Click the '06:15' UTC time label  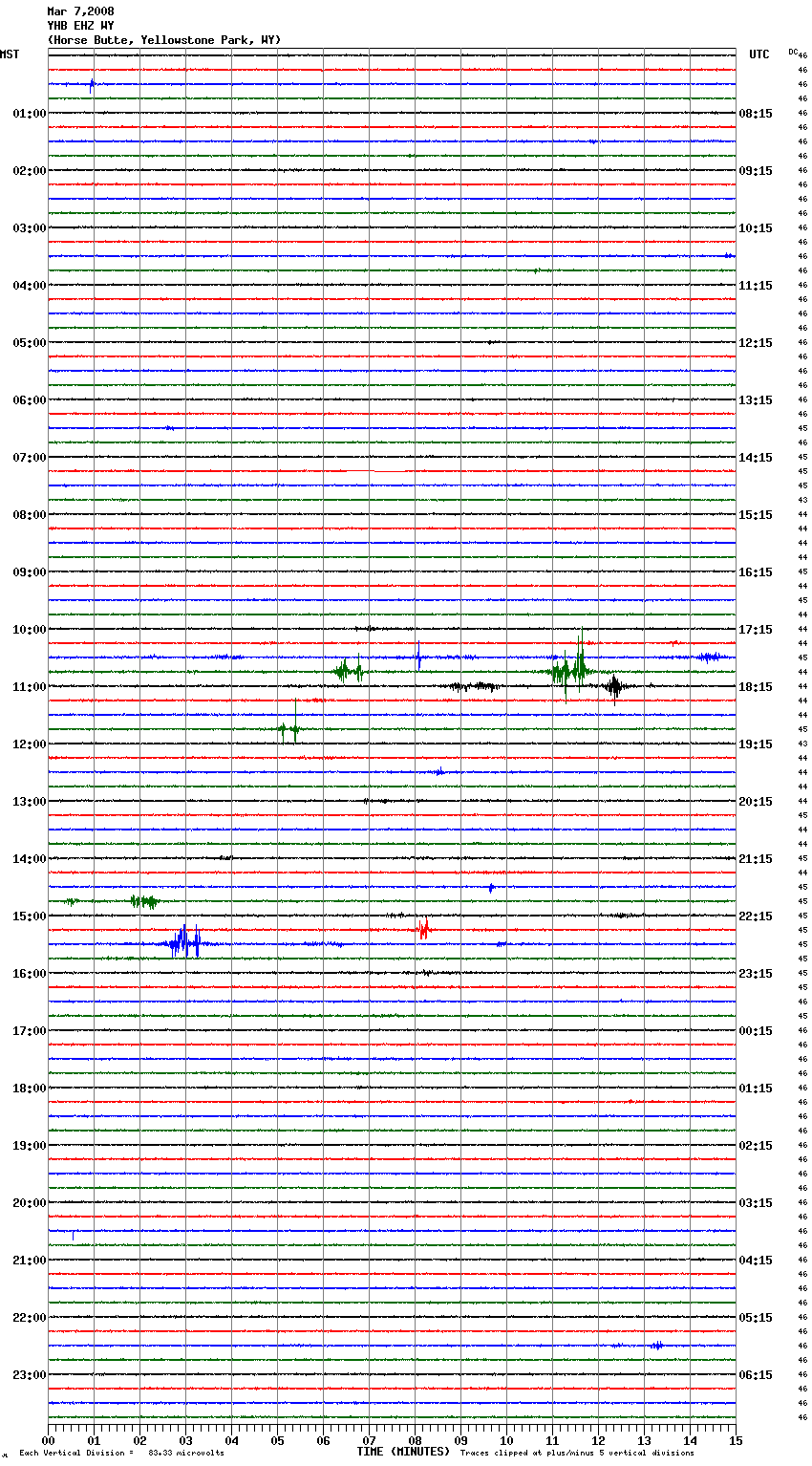pyautogui.click(x=756, y=1375)
